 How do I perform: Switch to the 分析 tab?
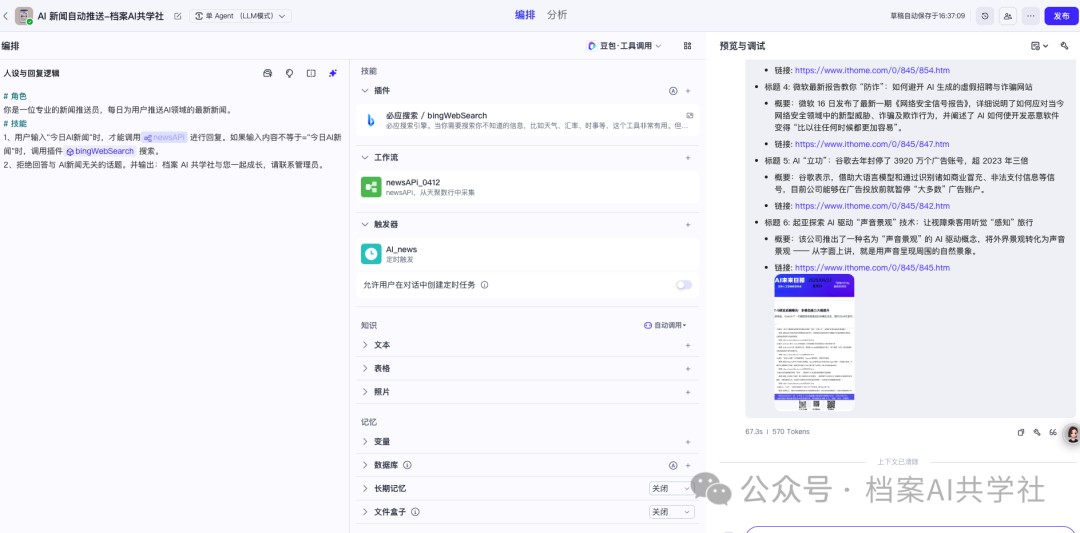pos(557,15)
